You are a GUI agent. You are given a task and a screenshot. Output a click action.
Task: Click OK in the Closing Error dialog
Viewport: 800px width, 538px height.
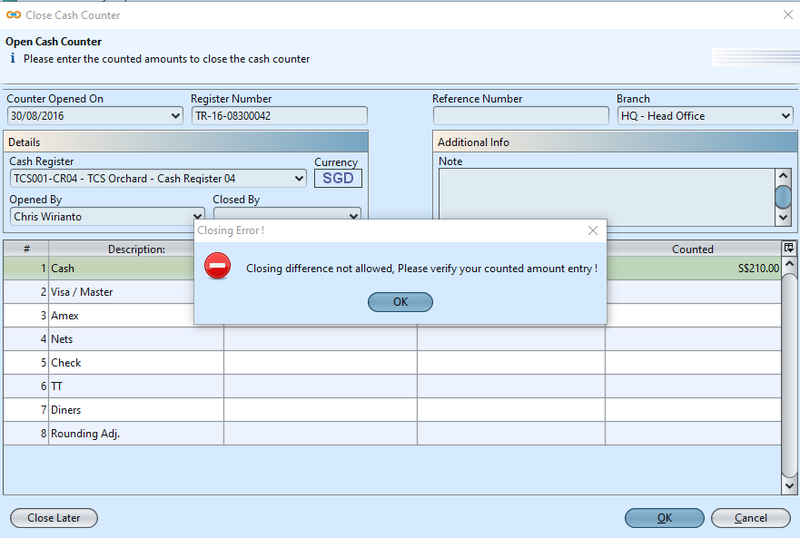tap(400, 302)
